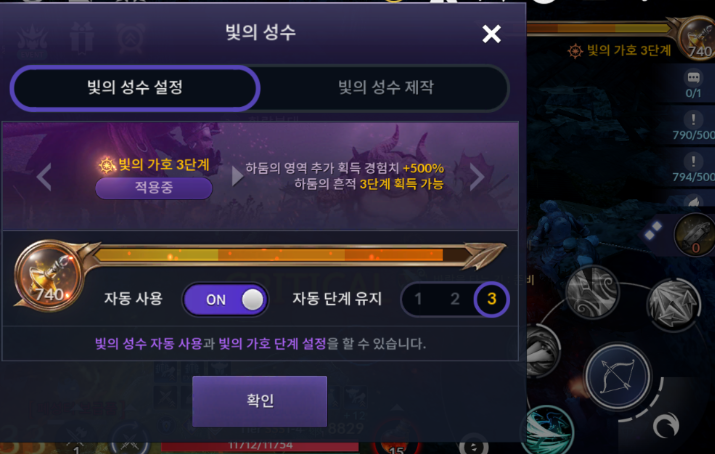Click the holy water bottle icon showing 740
The height and width of the screenshot is (454, 715).
49,276
